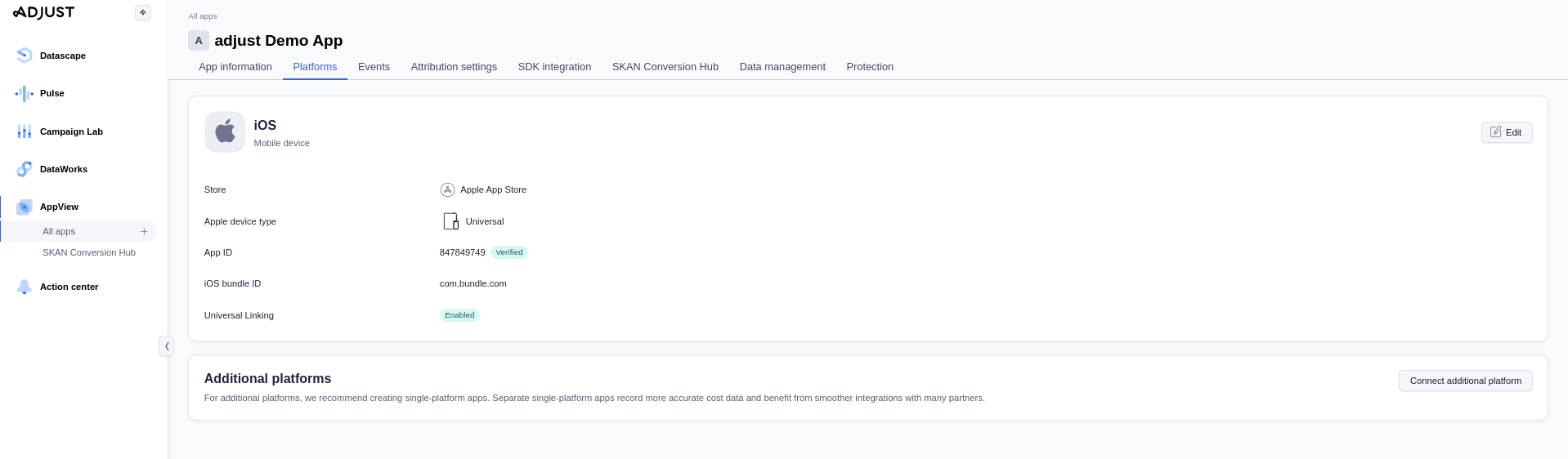
Task: Collapse the sidebar with the chevron handle
Action: point(166,346)
